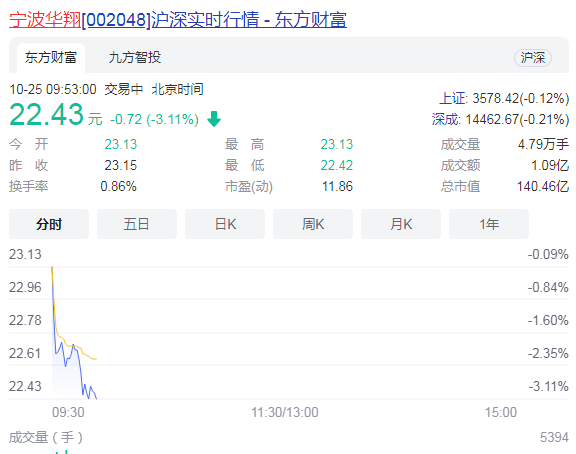Viewport: 576px width, 454px height.
Task: Click the 市盈(动) value 11.86
Action: coord(337,186)
